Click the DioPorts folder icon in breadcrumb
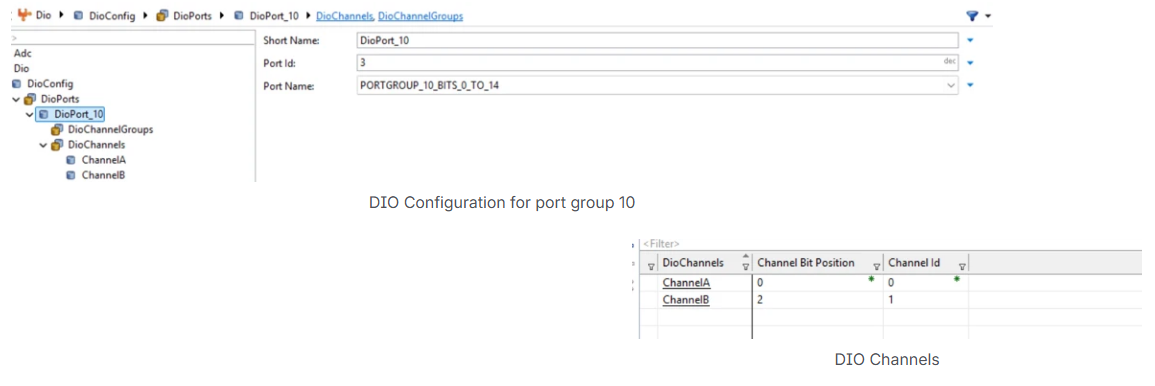Image resolution: width=1155 pixels, height=386 pixels. click(x=162, y=15)
